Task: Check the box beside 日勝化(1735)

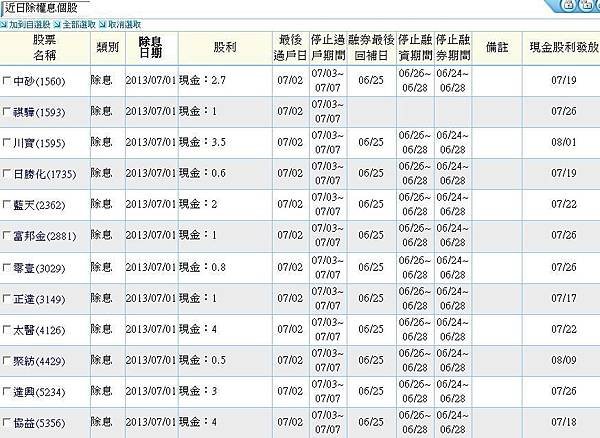Action: point(6,174)
